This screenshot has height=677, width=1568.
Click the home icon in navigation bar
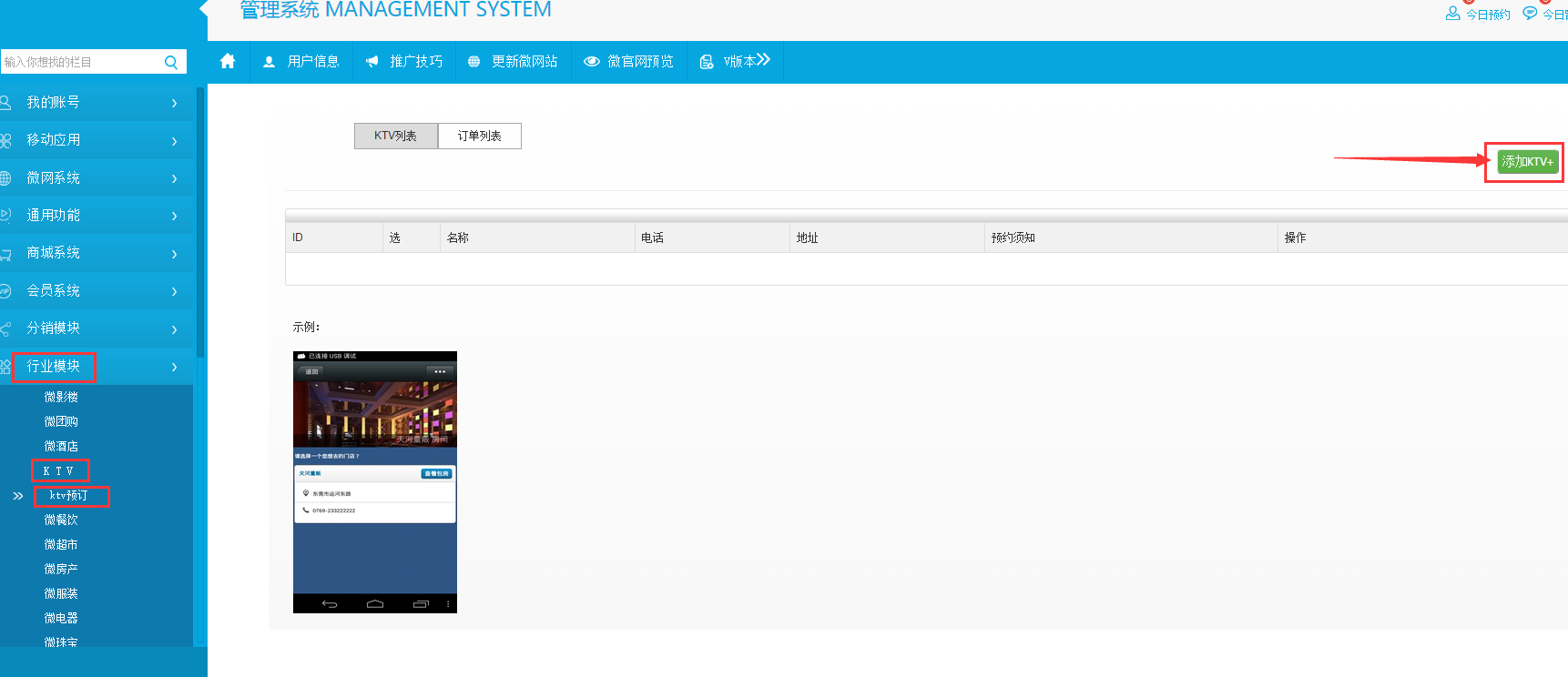[228, 61]
